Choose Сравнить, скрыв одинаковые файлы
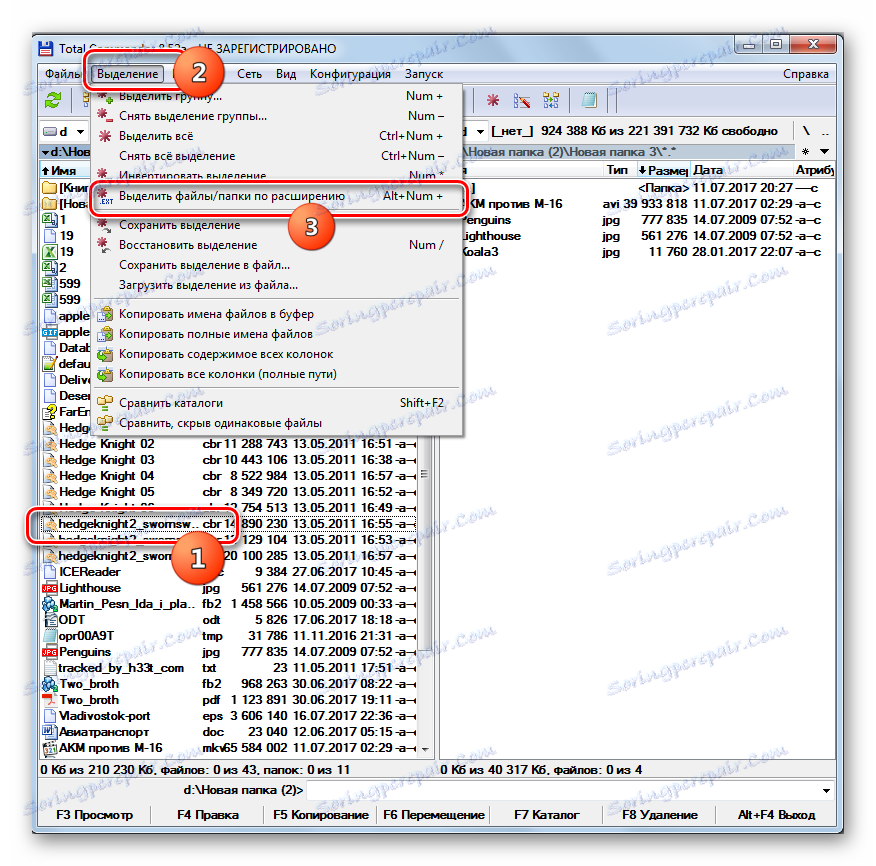 point(277,424)
